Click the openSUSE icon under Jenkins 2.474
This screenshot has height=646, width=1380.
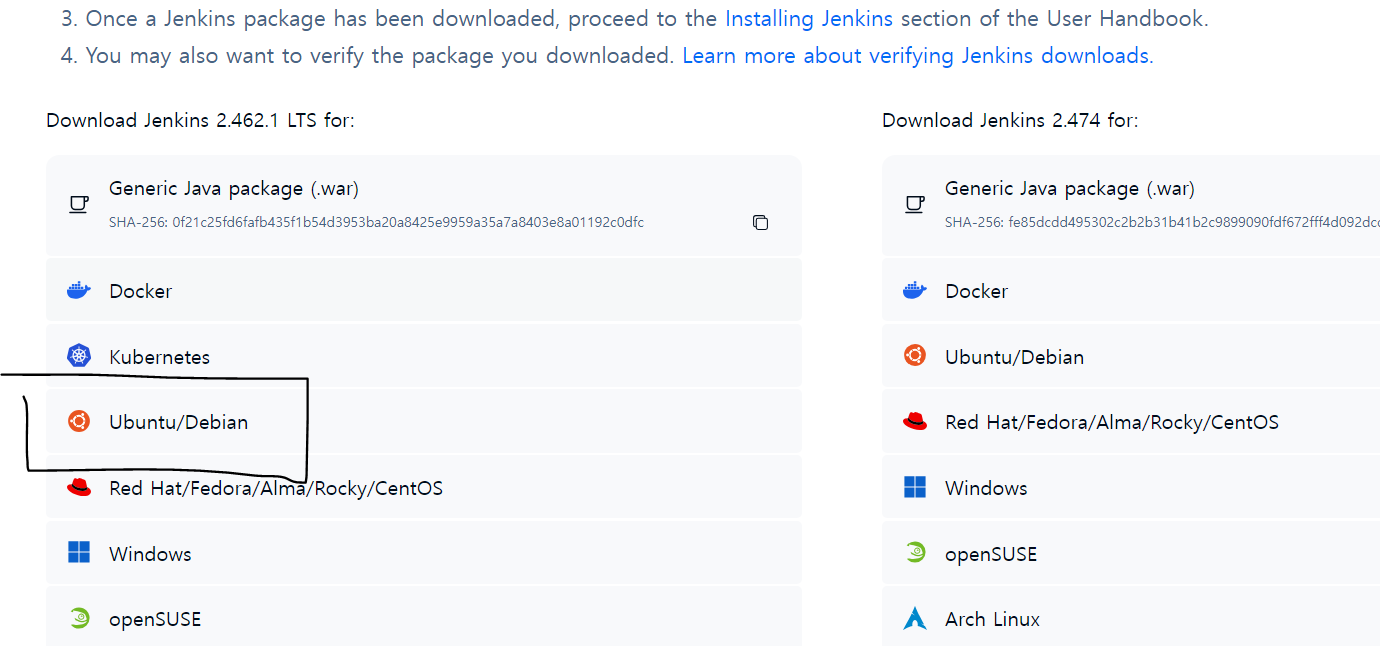tap(915, 553)
